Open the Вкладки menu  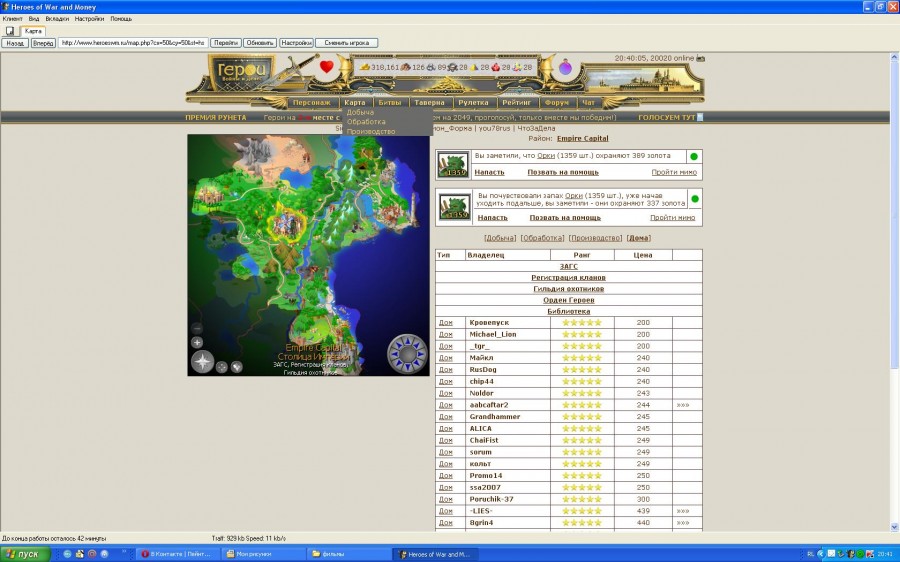pos(57,18)
